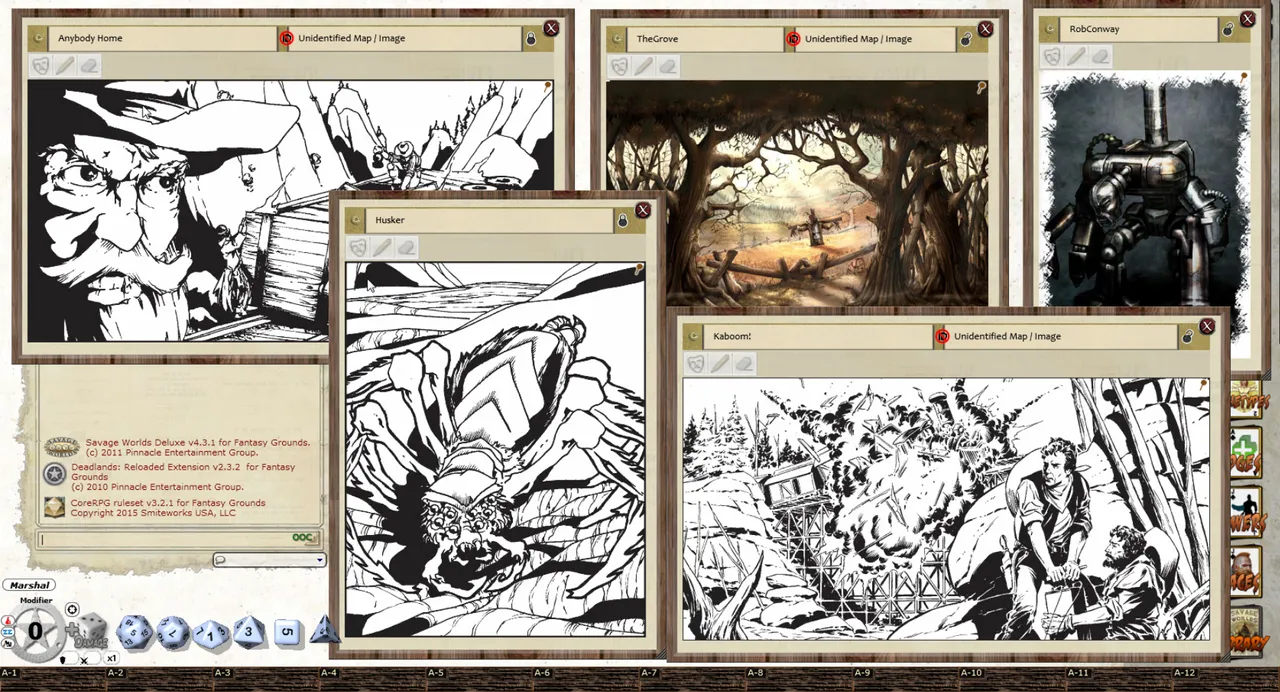This screenshot has width=1280, height=692.
Task: Click the pin icon on Kaboom! image corner
Action: tap(1204, 384)
